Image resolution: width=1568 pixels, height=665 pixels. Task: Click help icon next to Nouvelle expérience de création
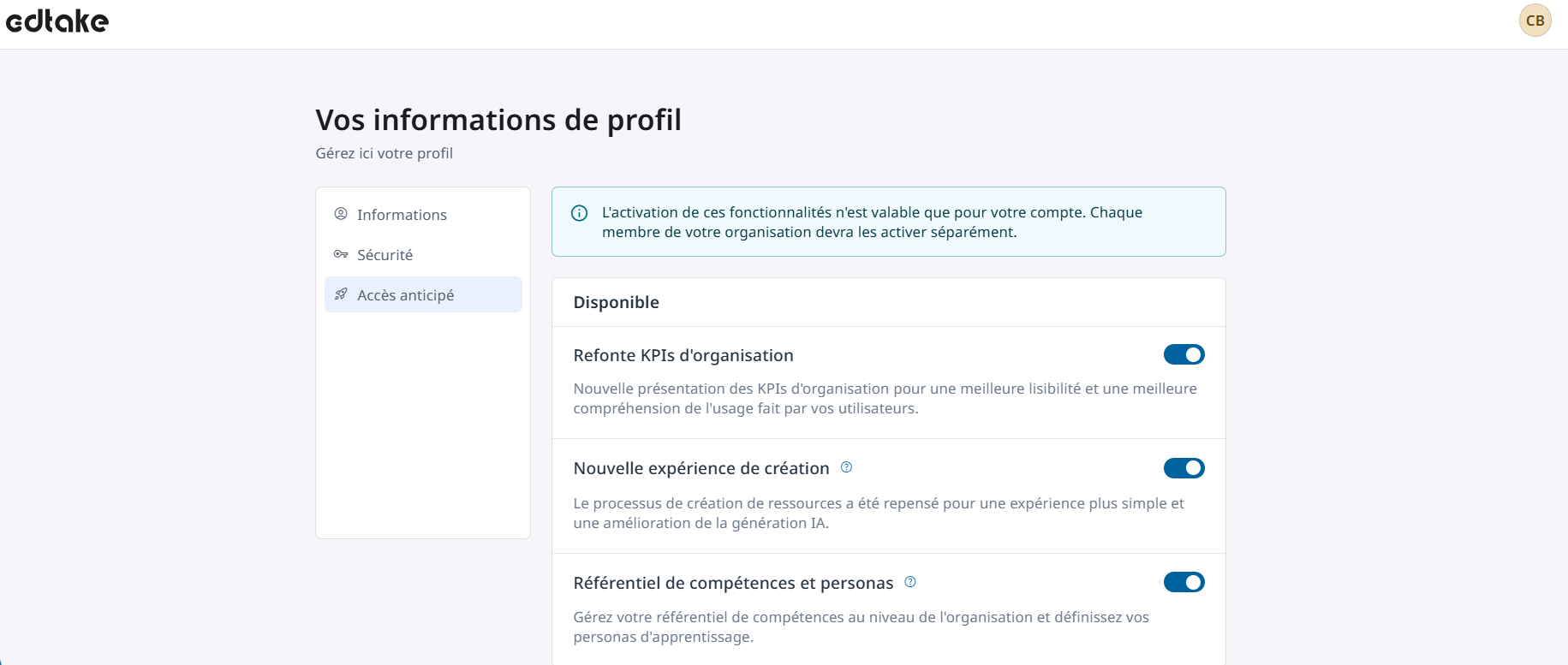point(846,467)
